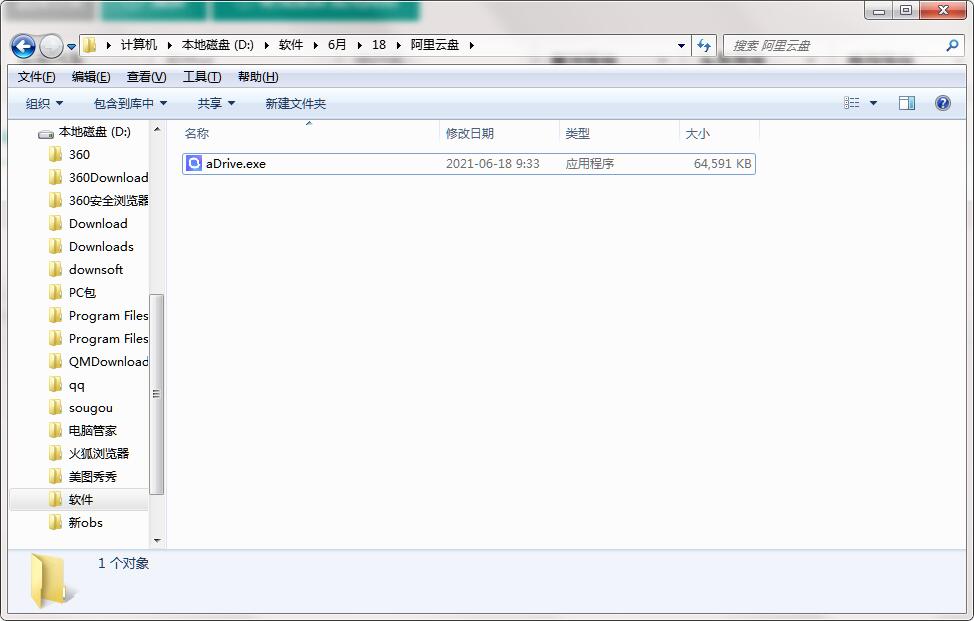The height and width of the screenshot is (621, 974).
Task: Maximize the Explorer window
Action: (906, 11)
